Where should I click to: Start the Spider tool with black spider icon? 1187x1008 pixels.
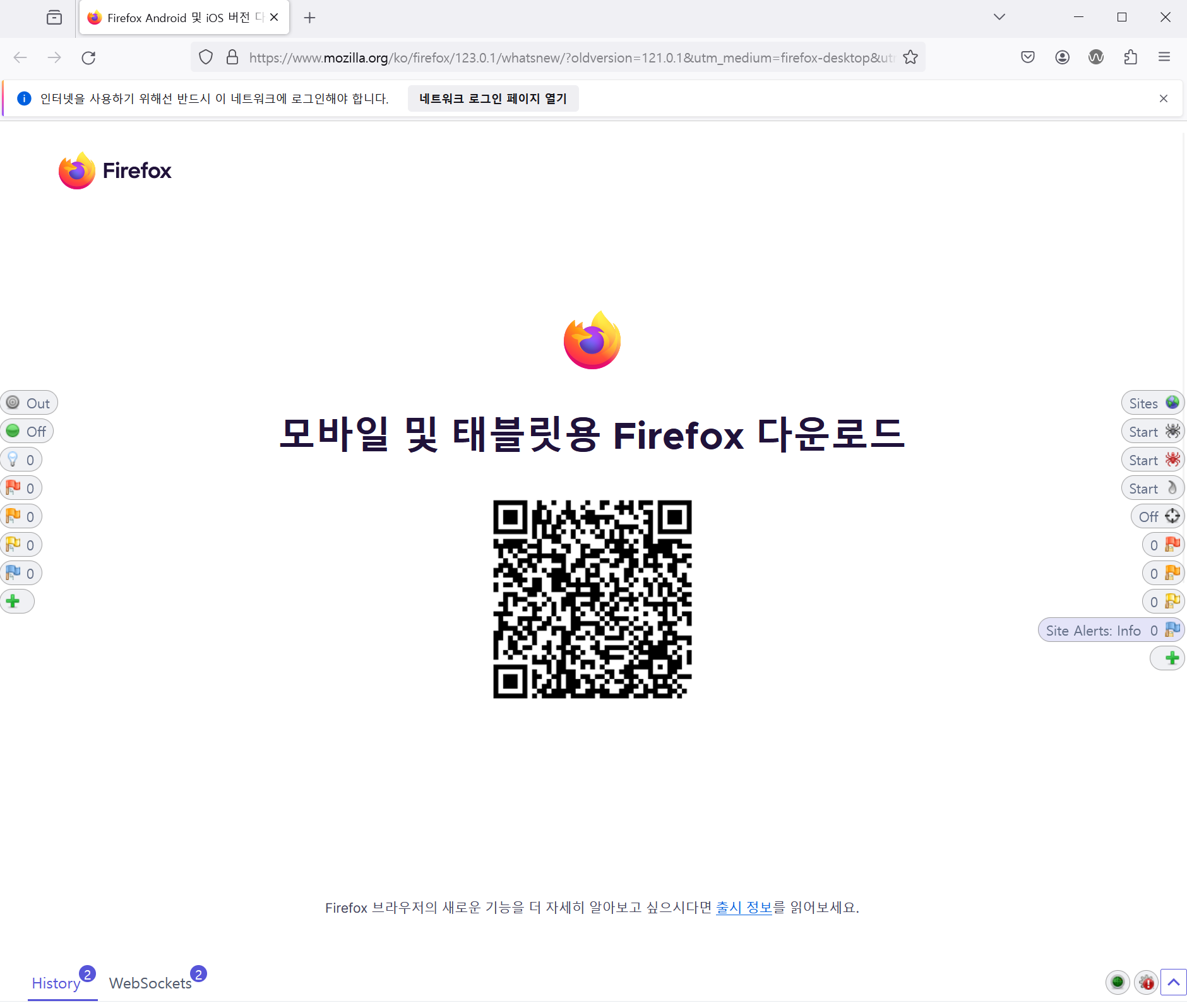tap(1153, 432)
